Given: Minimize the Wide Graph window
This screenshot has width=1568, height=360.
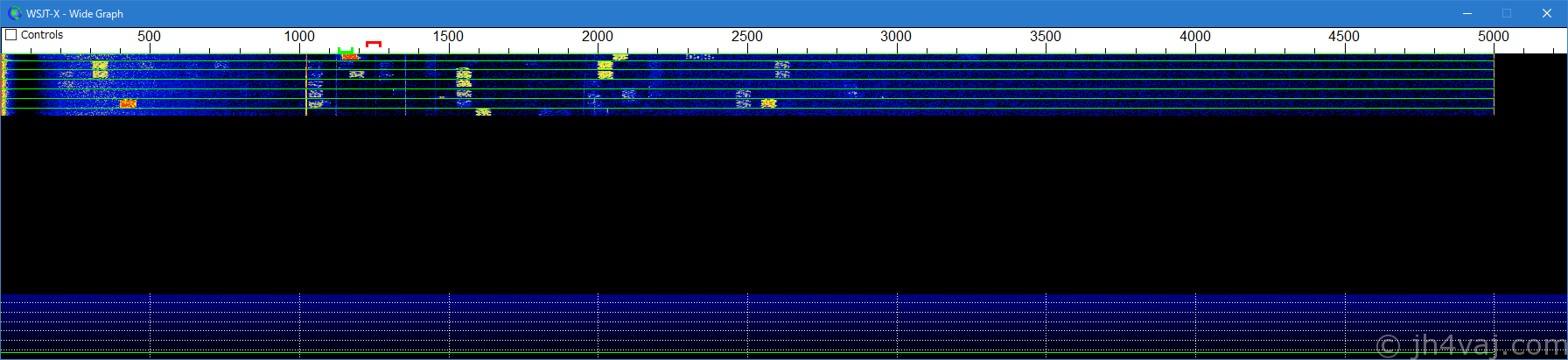Looking at the screenshot, I should tap(1467, 13).
